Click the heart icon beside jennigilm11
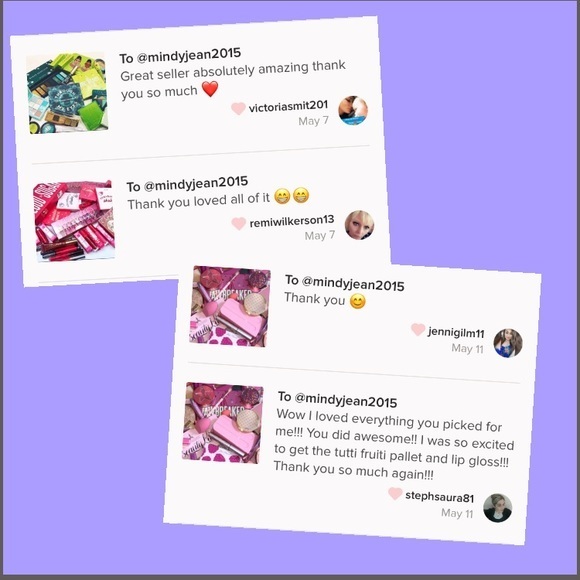 point(418,329)
